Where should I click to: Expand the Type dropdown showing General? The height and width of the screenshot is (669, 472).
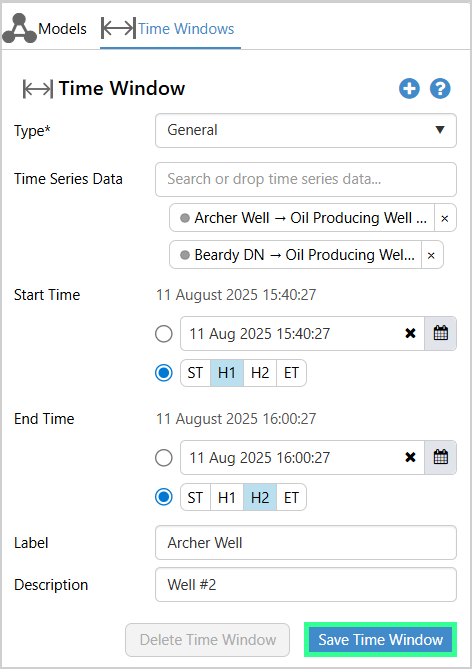click(306, 130)
